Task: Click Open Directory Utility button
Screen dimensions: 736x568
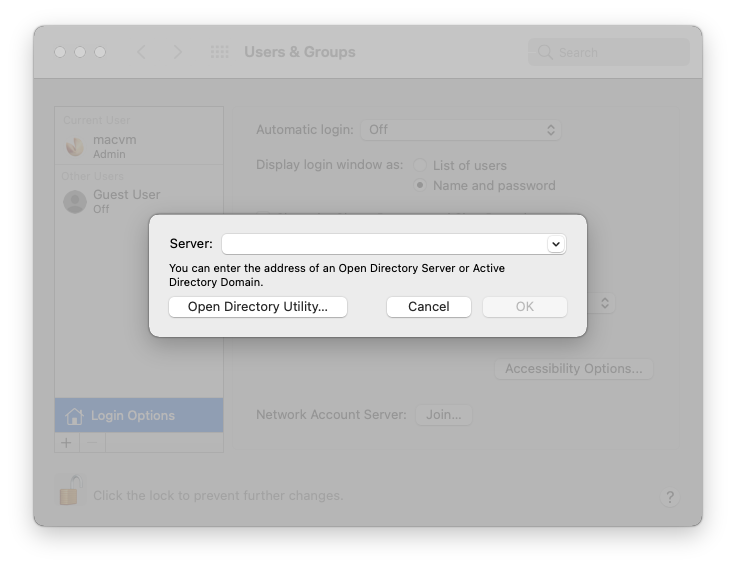Action: tap(258, 307)
